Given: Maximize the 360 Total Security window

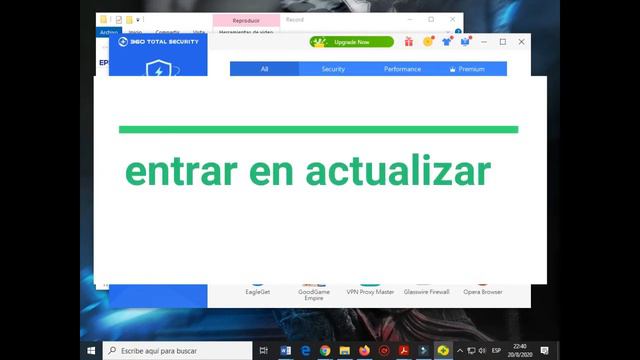Looking at the screenshot, I should [x=503, y=42].
